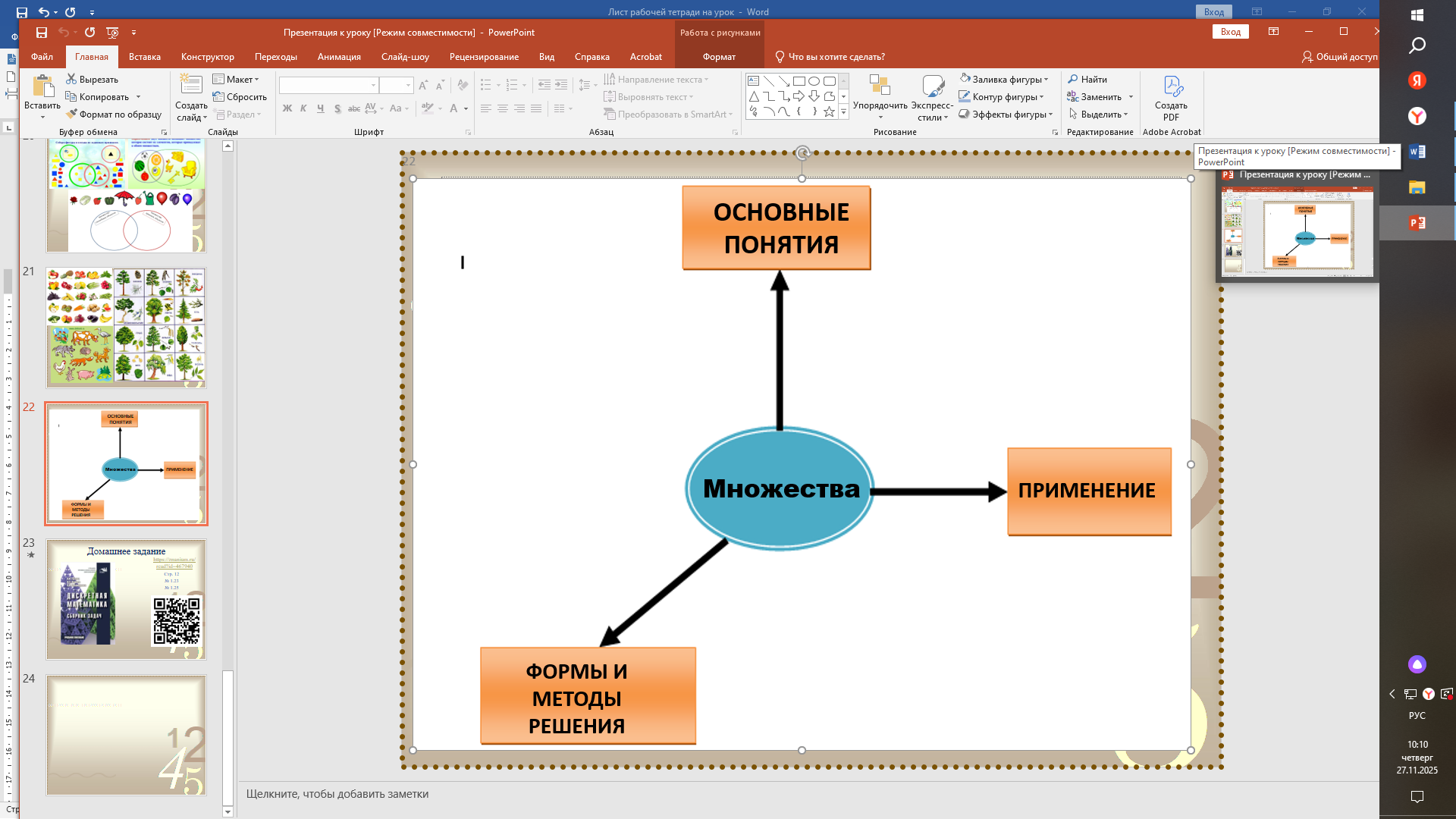Switch to the Вставка ribbon tab

pyautogui.click(x=144, y=57)
